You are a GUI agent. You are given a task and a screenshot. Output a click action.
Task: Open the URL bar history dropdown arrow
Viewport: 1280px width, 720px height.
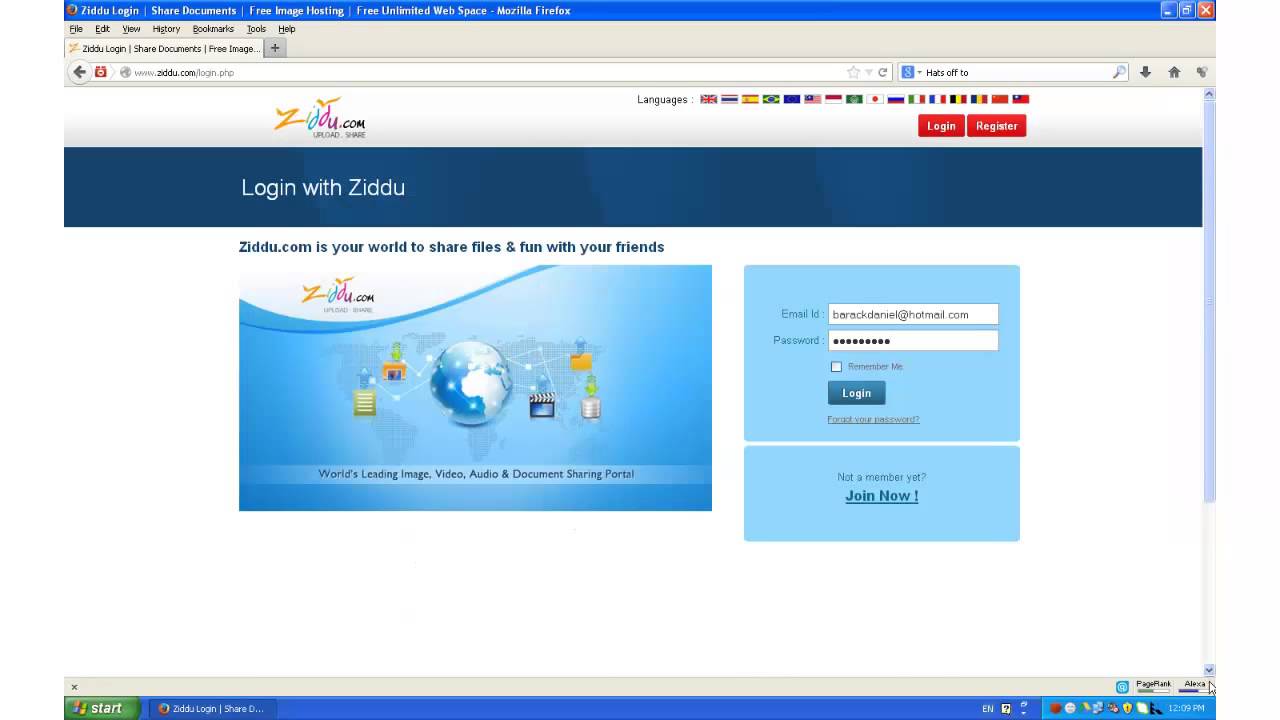869,72
